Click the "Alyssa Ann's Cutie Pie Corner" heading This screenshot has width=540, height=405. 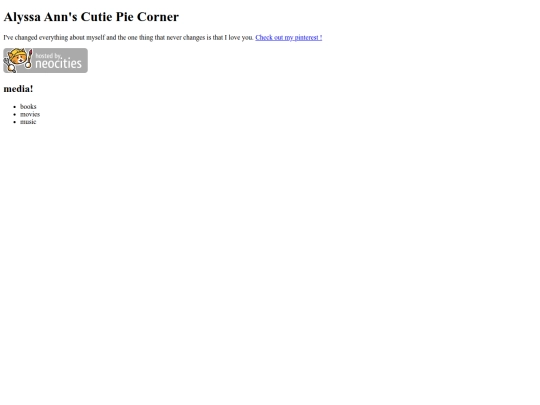click(x=91, y=17)
